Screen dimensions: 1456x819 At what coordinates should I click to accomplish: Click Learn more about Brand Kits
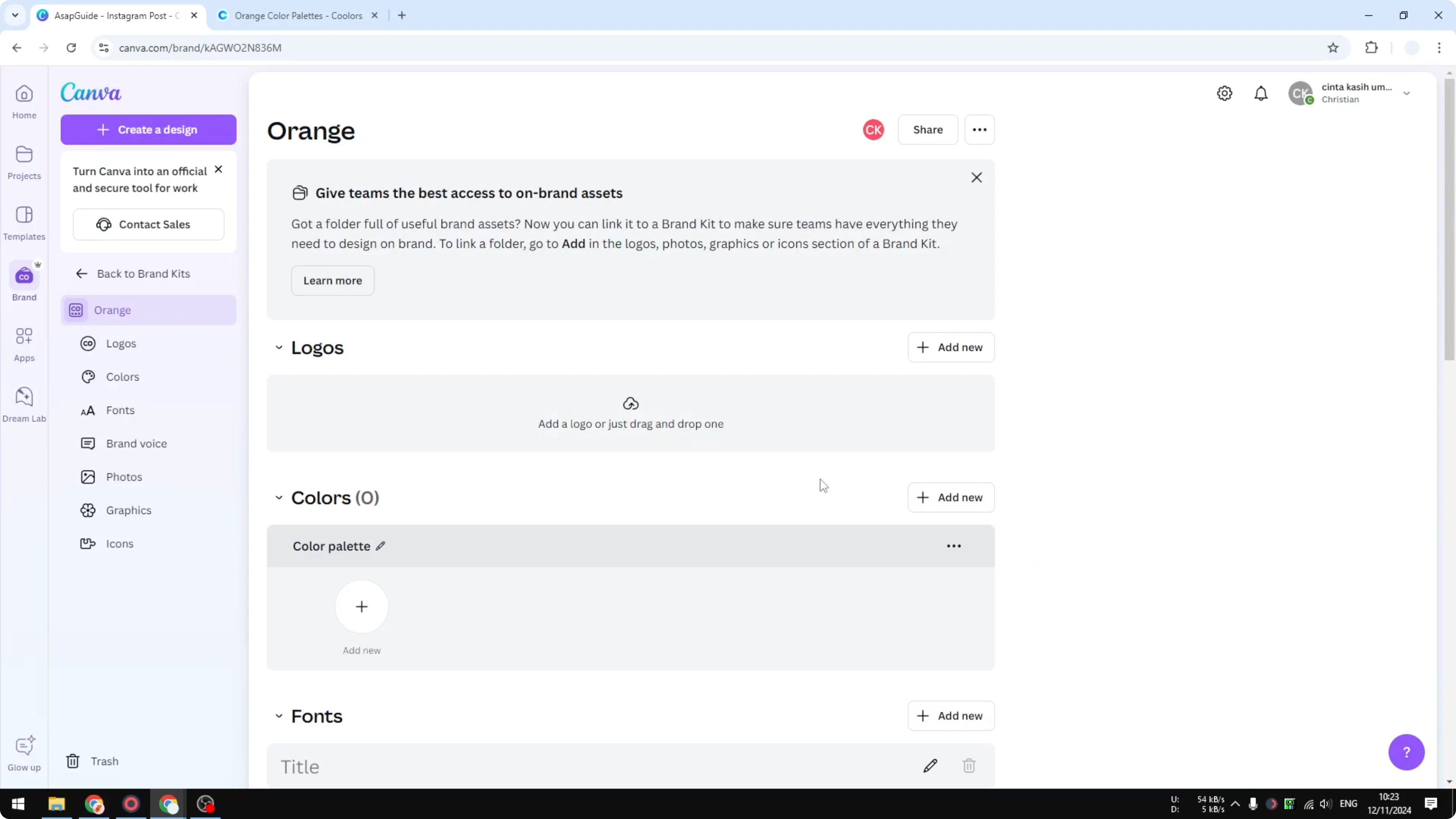(x=332, y=281)
